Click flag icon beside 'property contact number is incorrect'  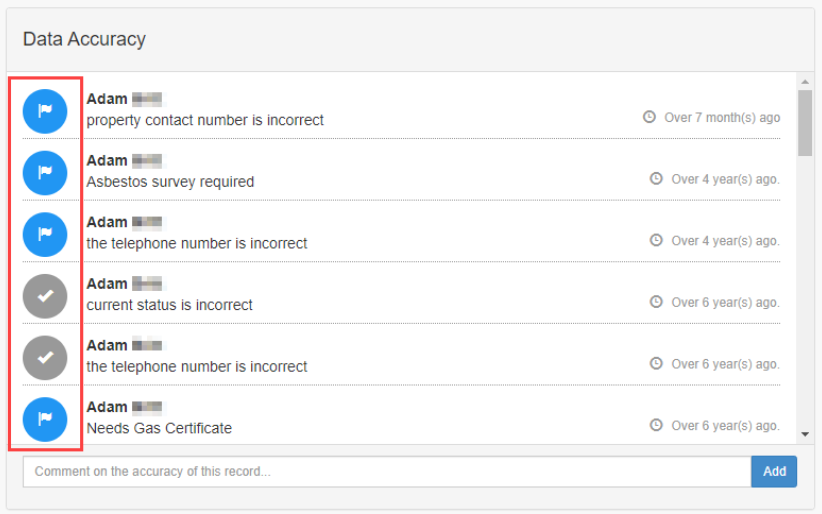[x=45, y=111]
